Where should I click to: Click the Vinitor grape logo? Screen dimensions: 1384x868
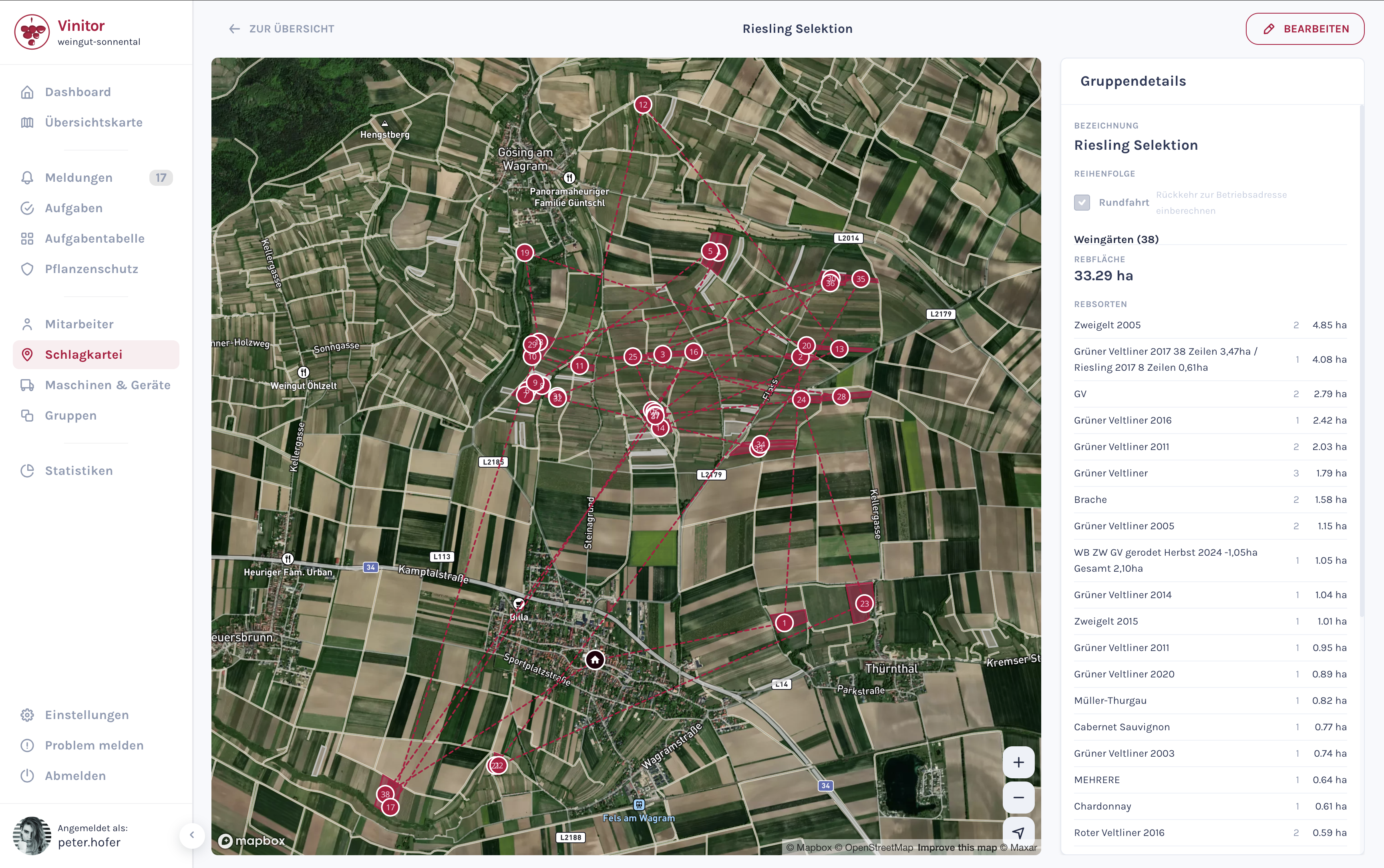coord(32,32)
